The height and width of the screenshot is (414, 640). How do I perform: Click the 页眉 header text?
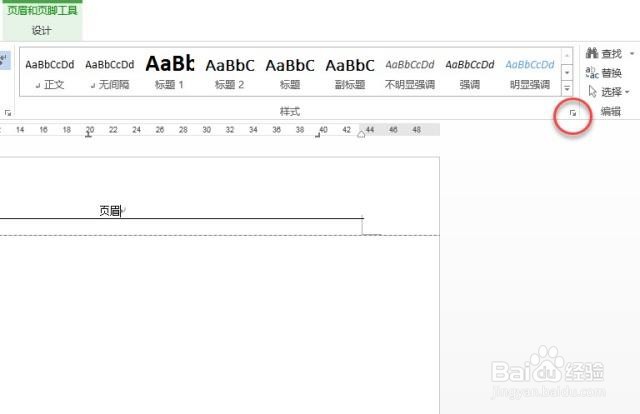tap(110, 211)
